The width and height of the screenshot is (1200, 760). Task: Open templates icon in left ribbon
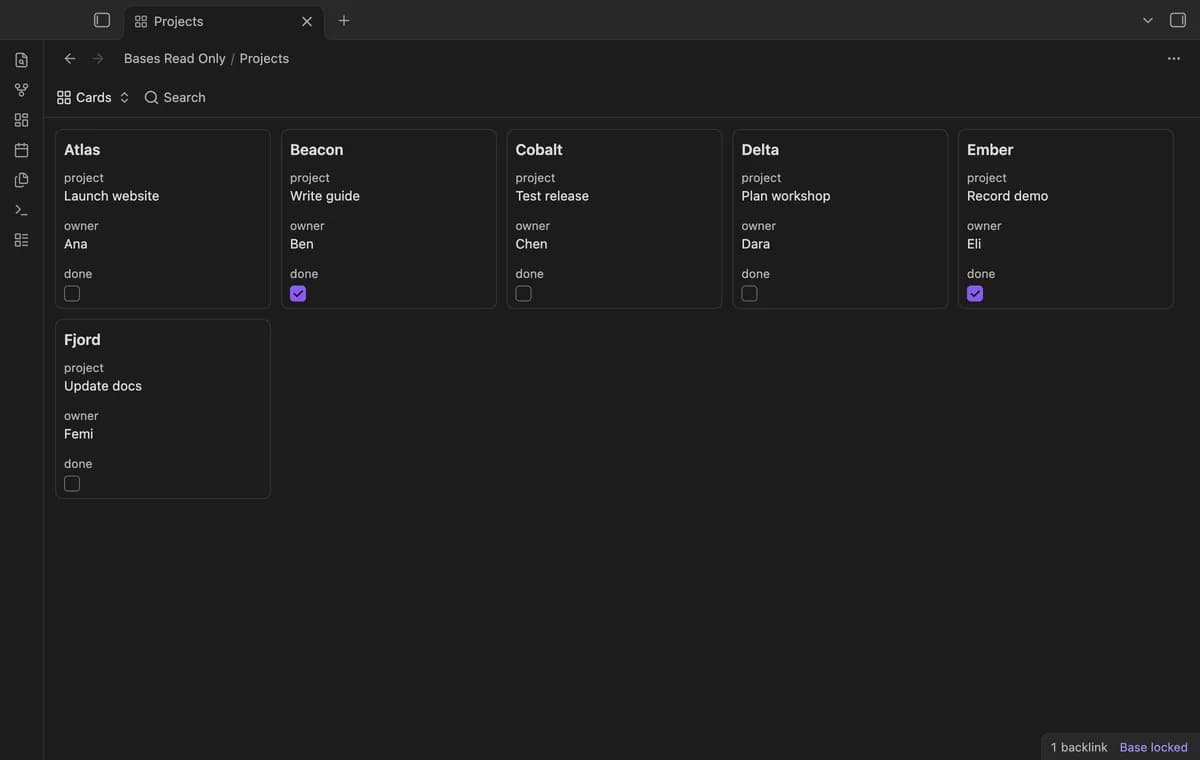[x=21, y=180]
